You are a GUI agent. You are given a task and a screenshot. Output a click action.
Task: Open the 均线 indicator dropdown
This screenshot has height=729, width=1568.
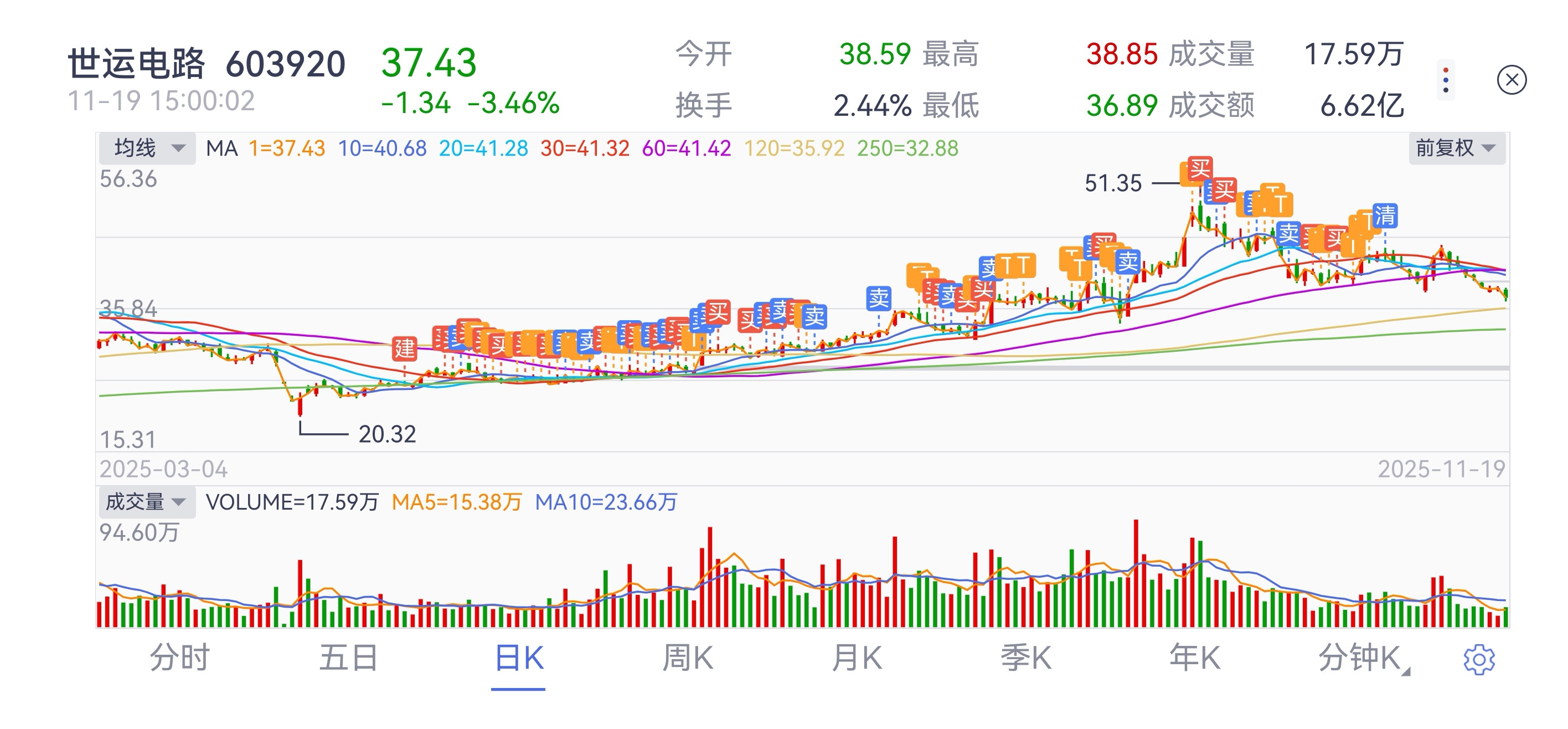(147, 148)
